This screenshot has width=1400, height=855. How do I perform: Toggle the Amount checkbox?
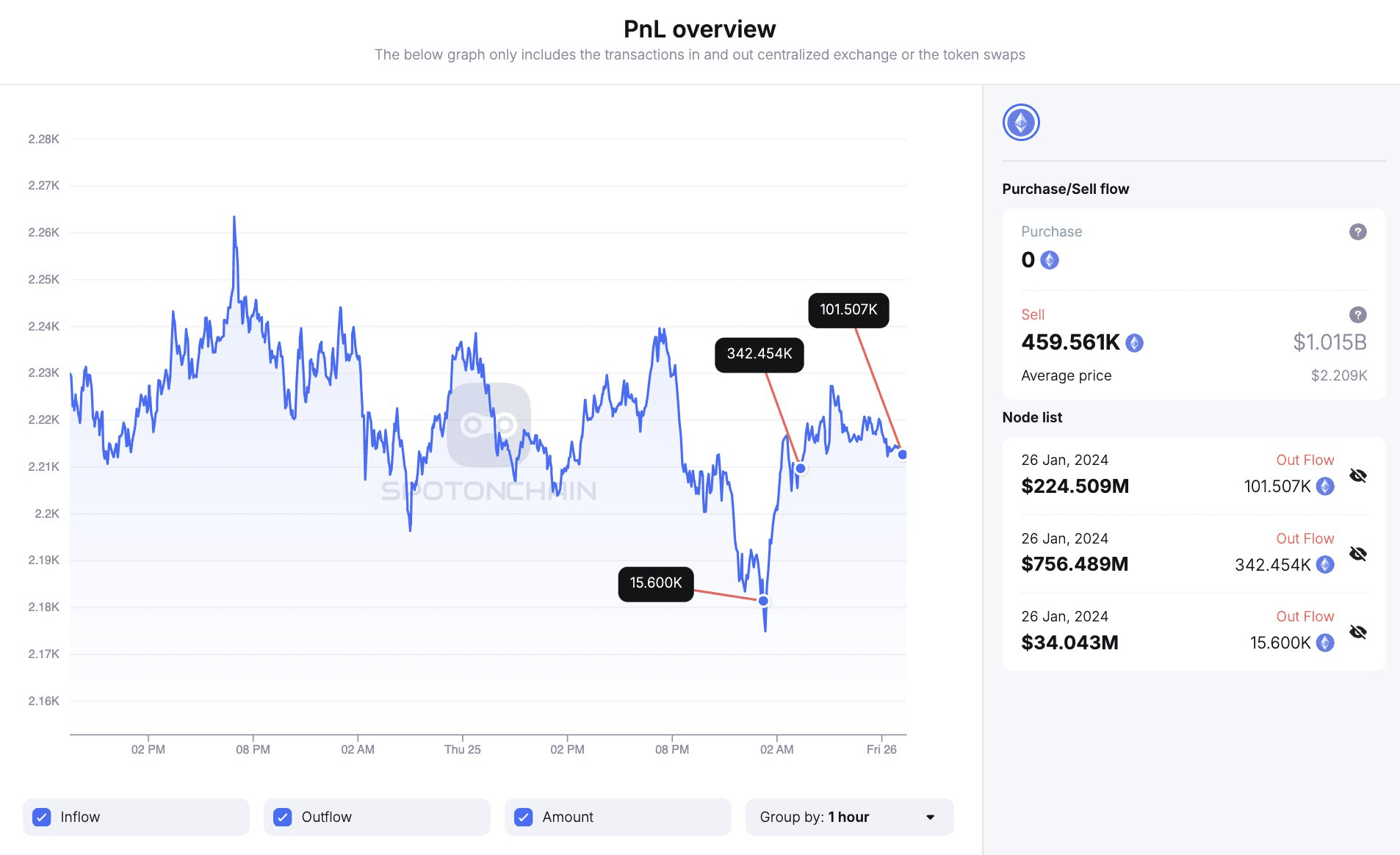[524, 817]
